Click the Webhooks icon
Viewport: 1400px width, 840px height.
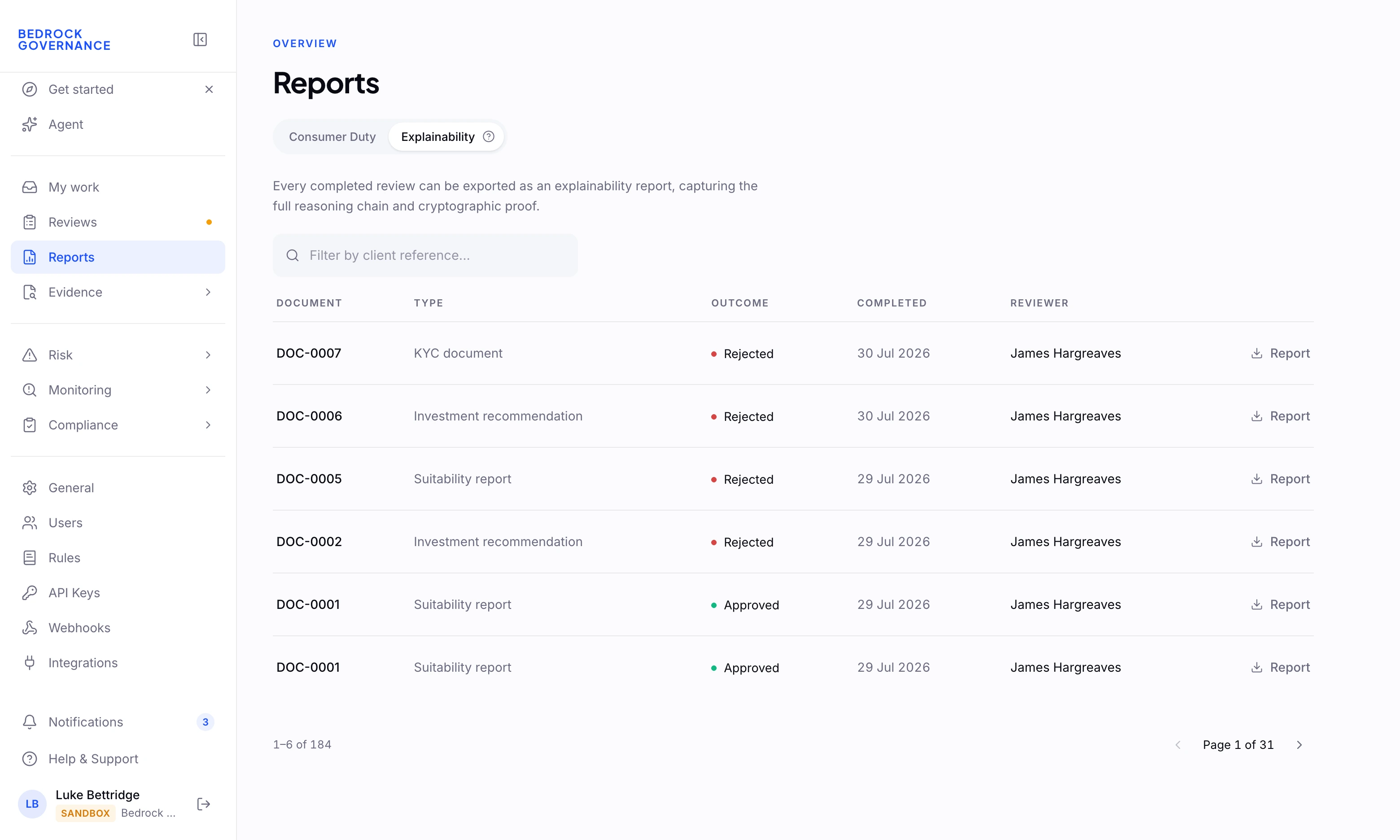30,628
